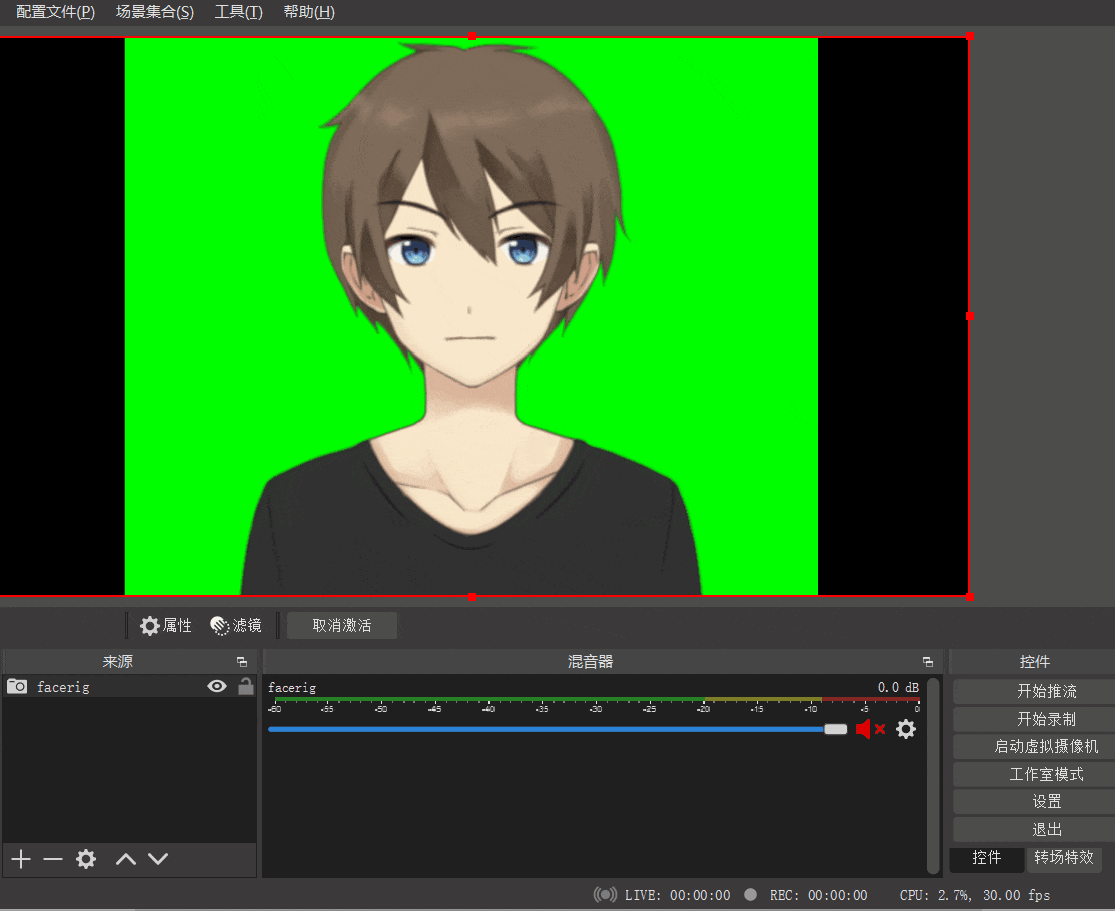1115x911 pixels.
Task: Toggle facerig source visibility eye
Action: click(x=217, y=686)
